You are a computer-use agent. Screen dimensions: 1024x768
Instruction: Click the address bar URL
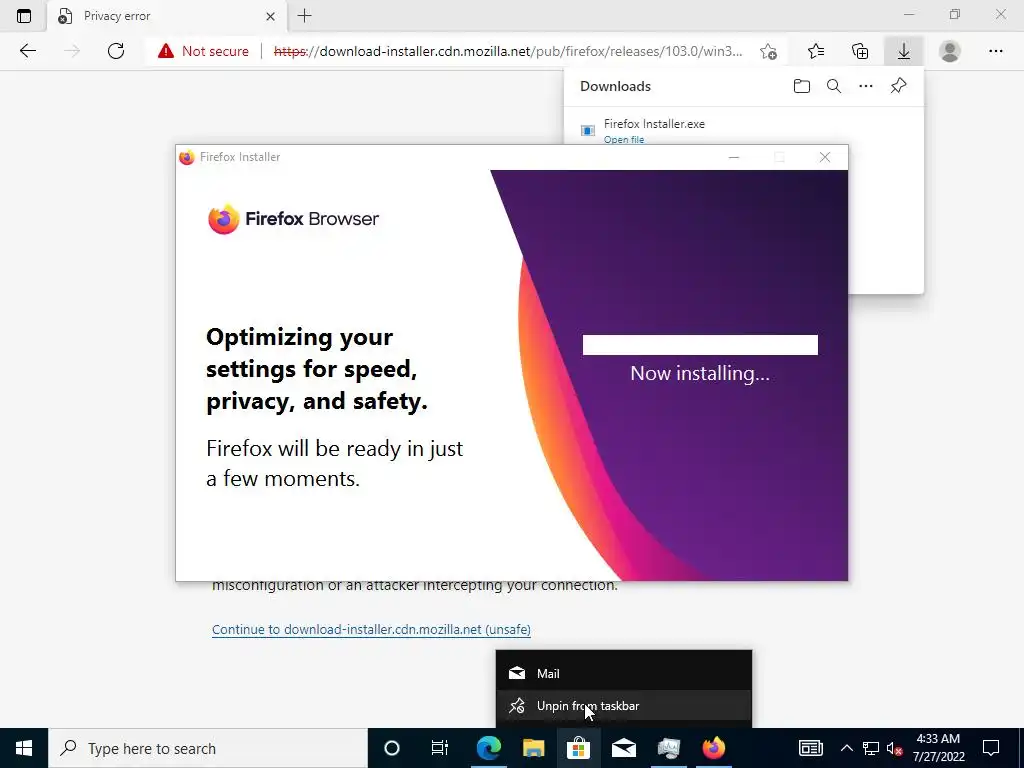click(508, 51)
